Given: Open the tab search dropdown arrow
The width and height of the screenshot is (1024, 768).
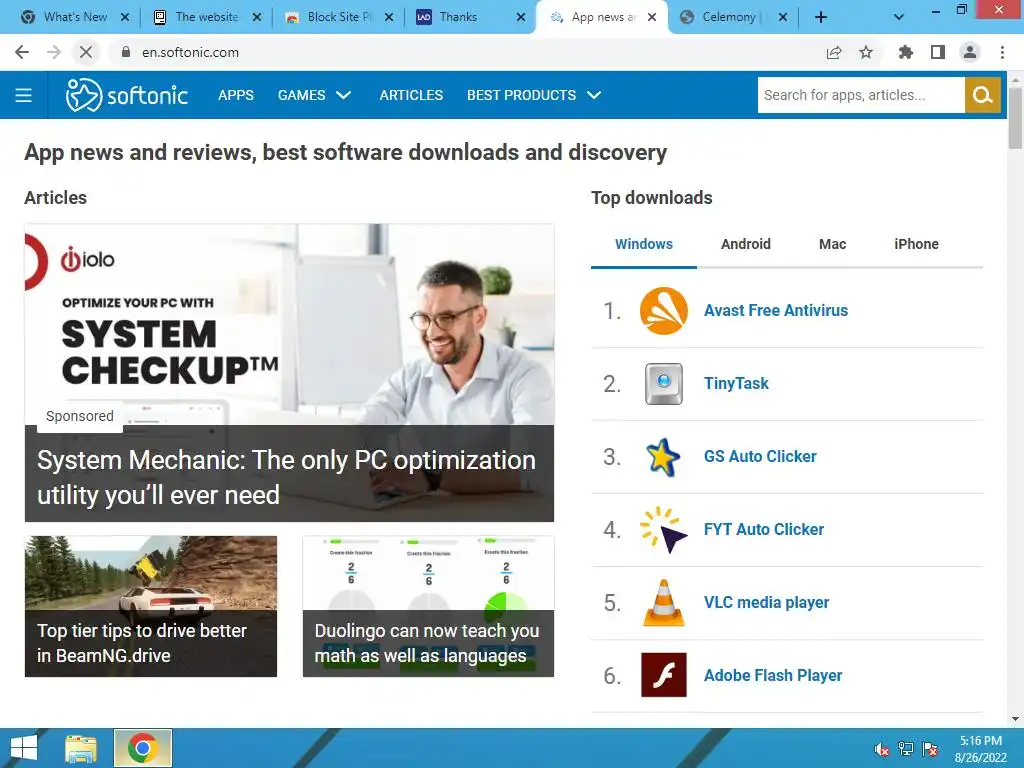Looking at the screenshot, I should [x=899, y=18].
